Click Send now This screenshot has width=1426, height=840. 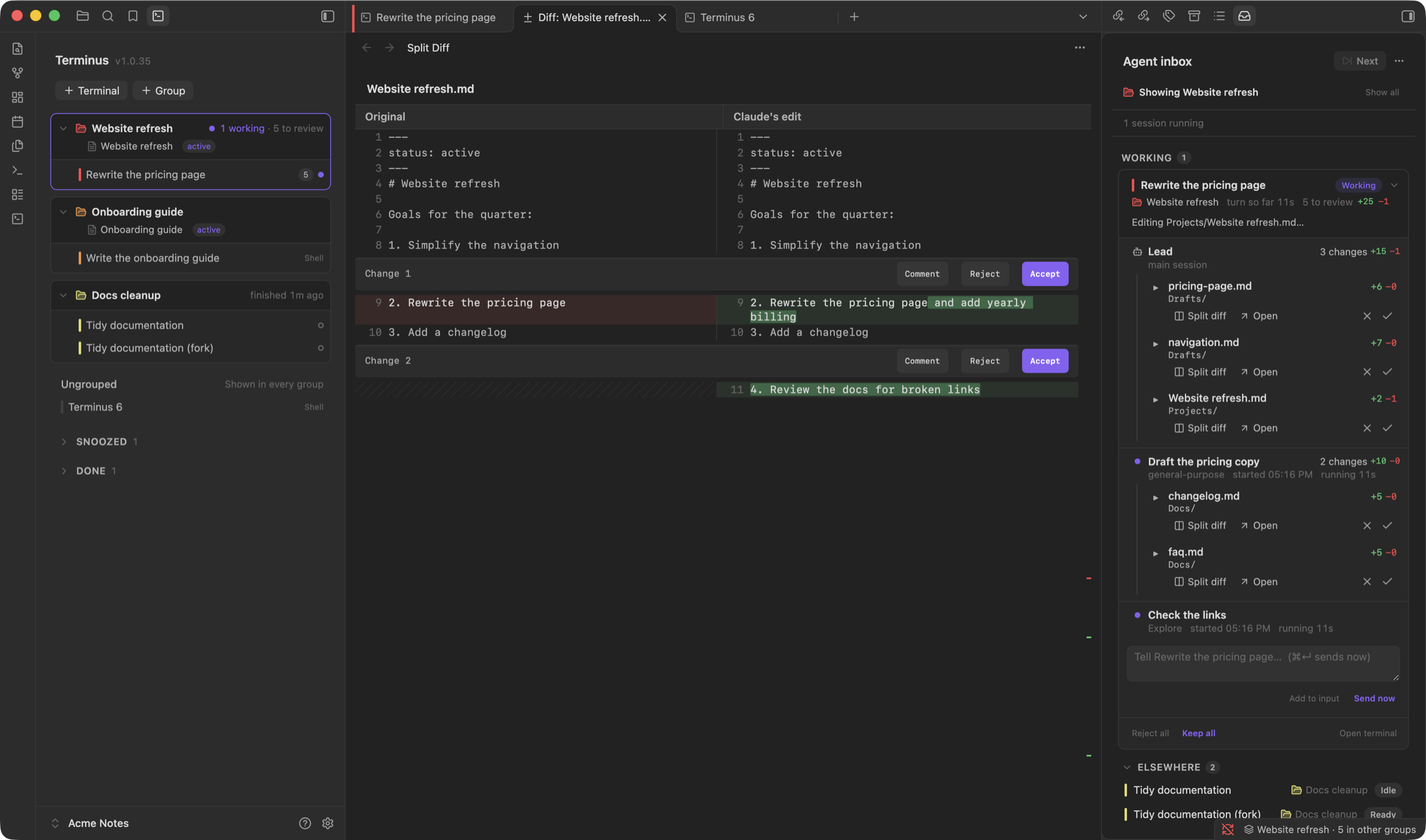[x=1374, y=698]
